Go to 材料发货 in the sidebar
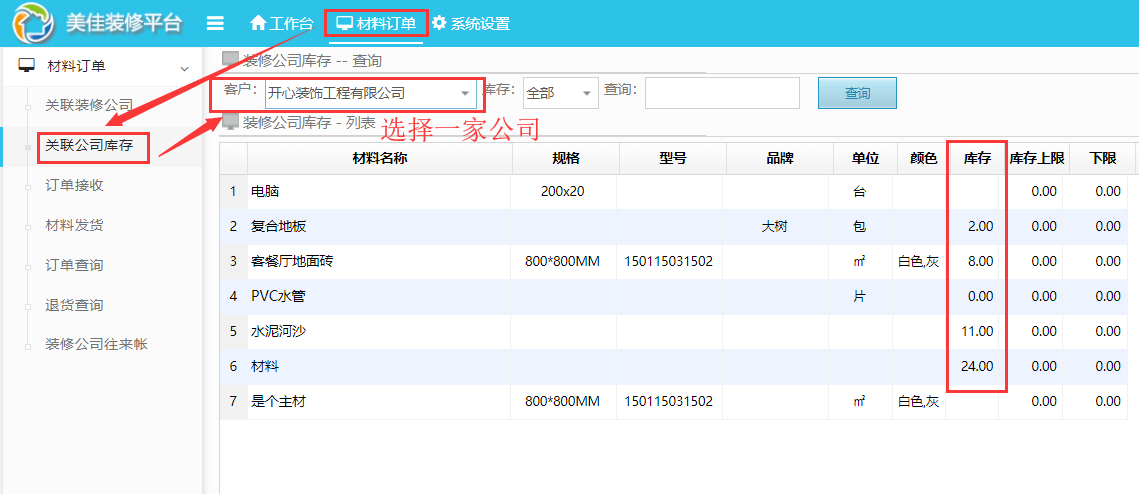The image size is (1139, 494). tap(74, 225)
